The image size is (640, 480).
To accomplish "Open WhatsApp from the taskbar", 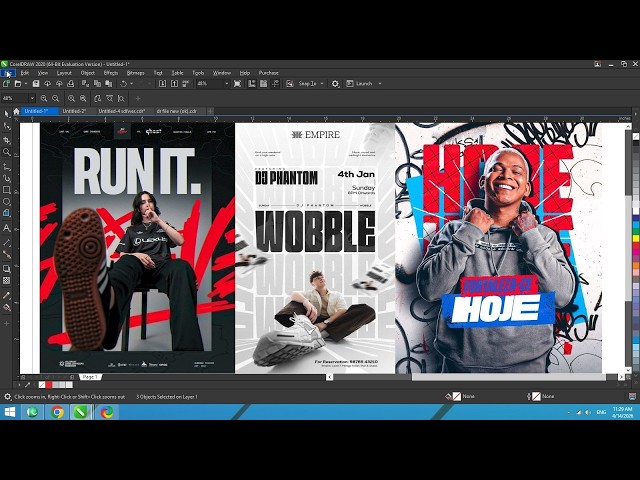I will point(33,412).
